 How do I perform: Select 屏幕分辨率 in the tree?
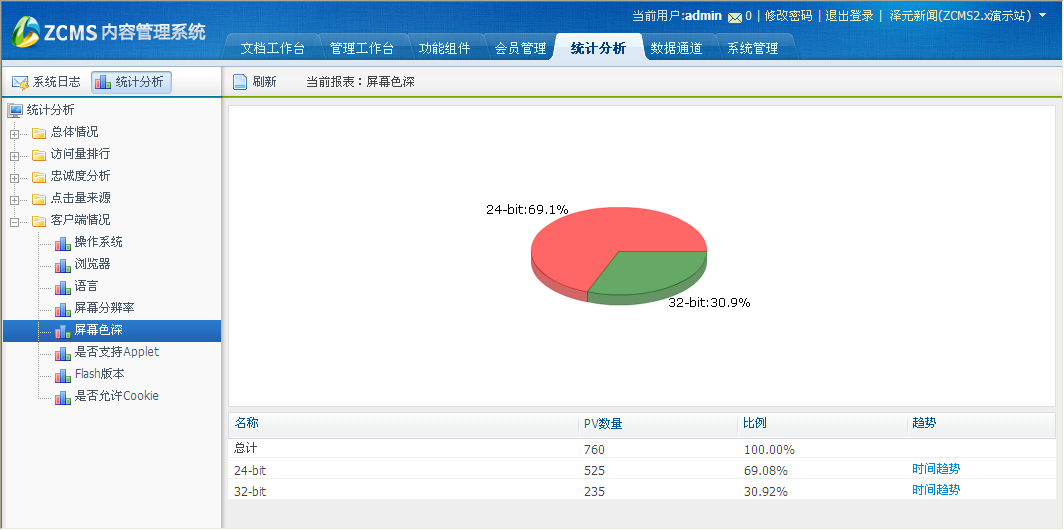pos(104,309)
